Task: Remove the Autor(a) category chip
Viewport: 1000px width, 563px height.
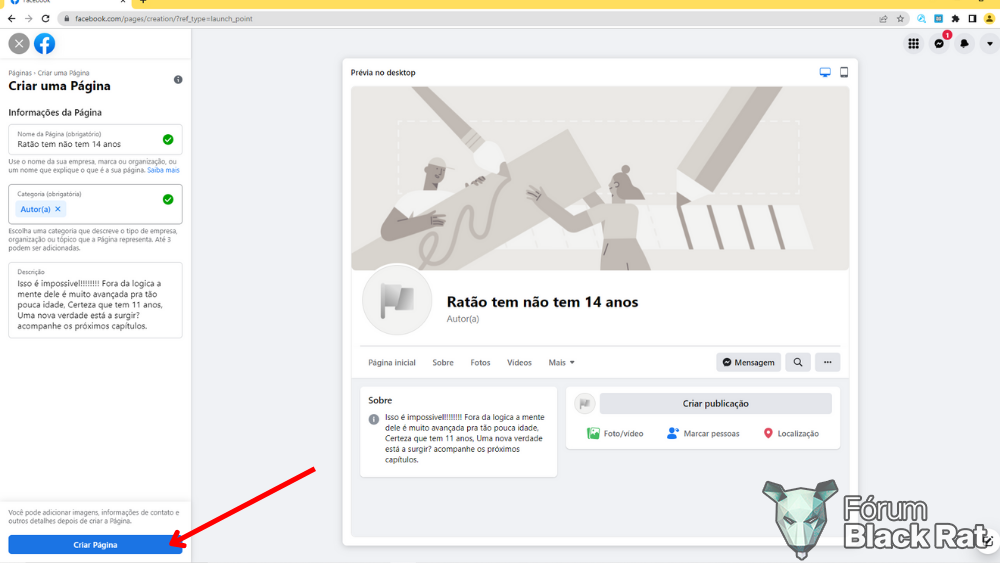Action: tap(58, 209)
